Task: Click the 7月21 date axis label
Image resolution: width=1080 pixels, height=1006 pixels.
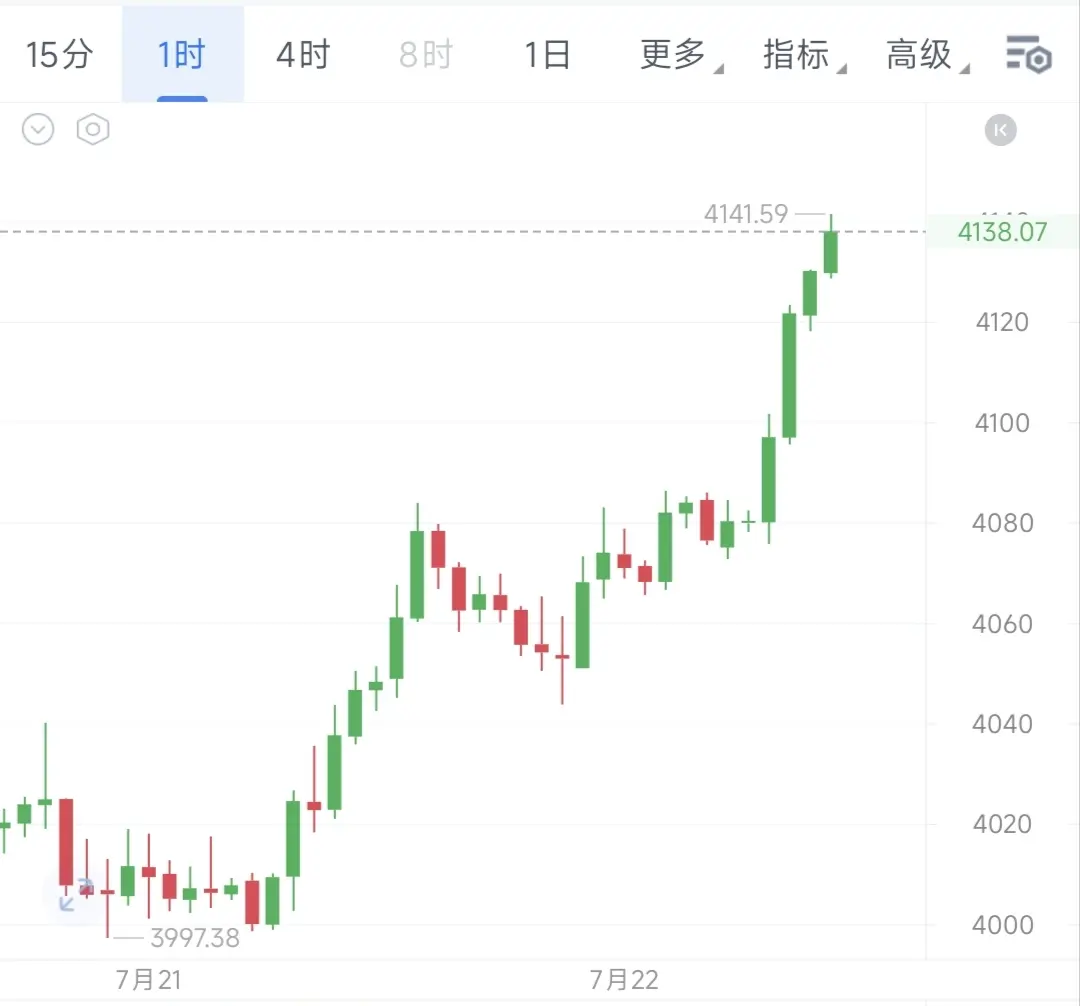Action: [x=148, y=979]
